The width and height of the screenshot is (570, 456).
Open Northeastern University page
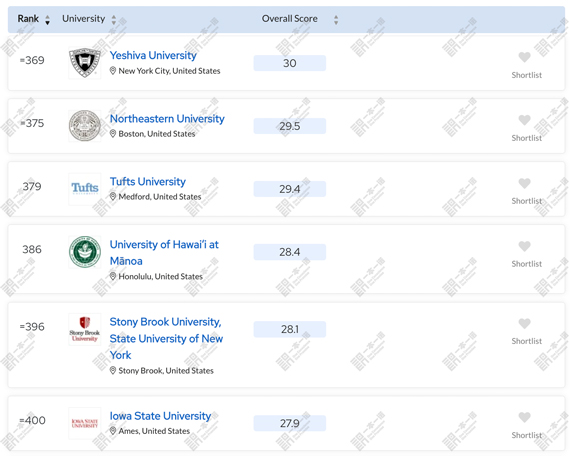pyautogui.click(x=167, y=119)
